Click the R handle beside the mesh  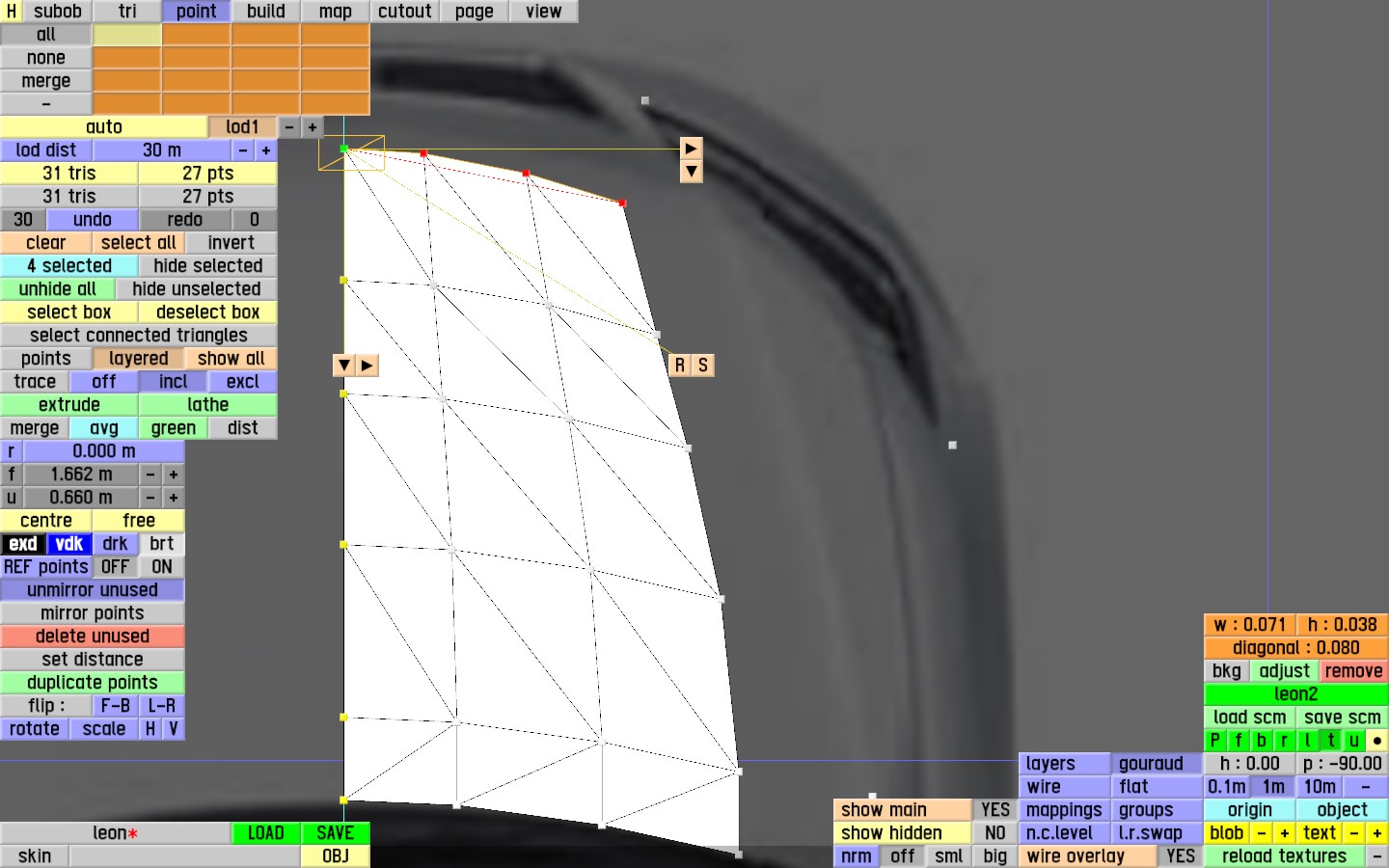coord(680,366)
